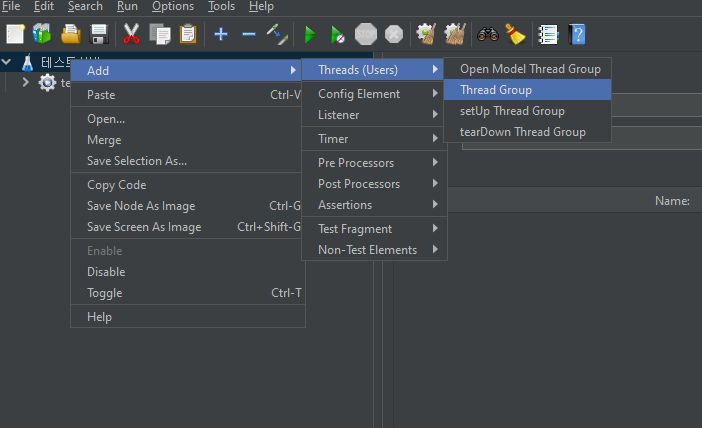
Task: Choose Thread Group from submenu
Action: (x=527, y=90)
